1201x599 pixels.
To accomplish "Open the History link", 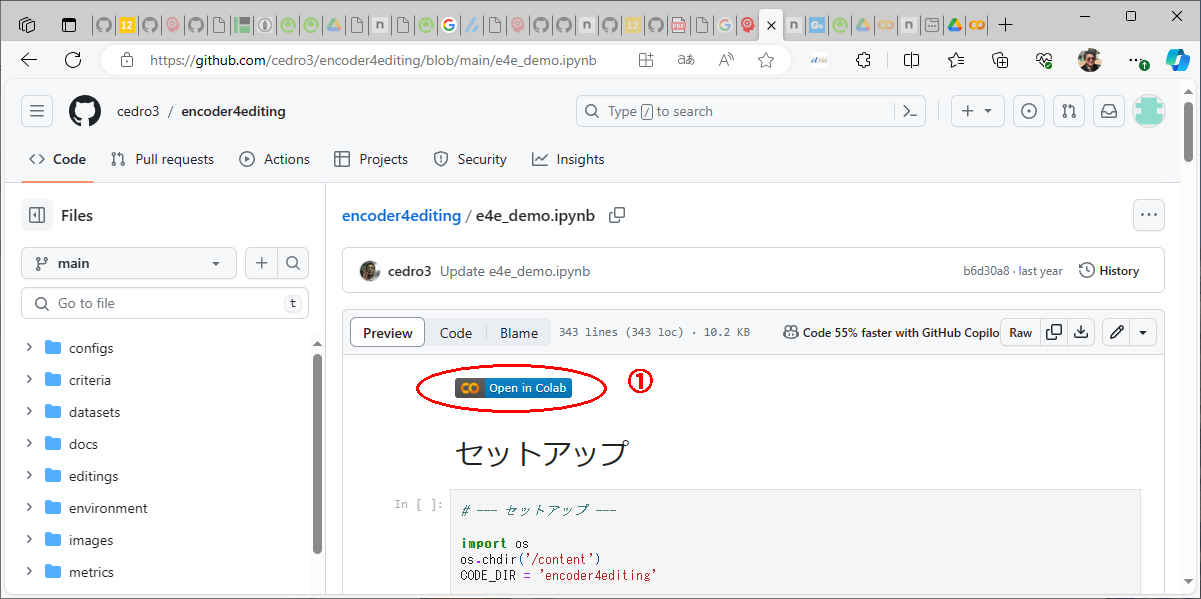I will (1109, 270).
